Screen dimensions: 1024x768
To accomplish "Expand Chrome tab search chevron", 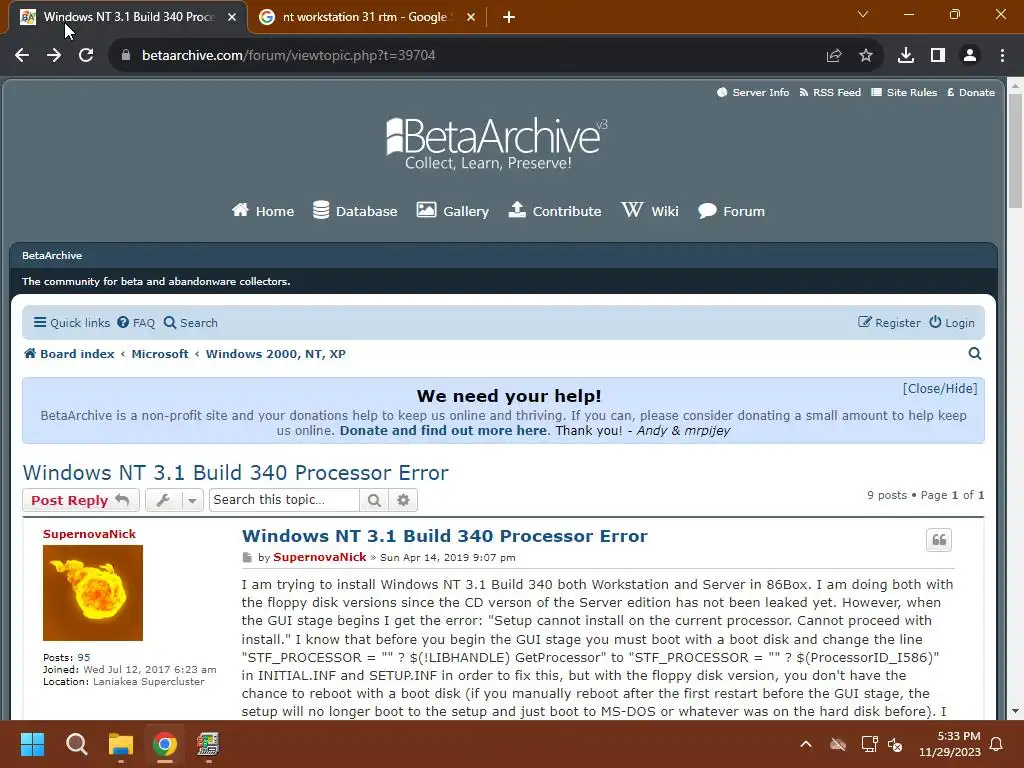I will (863, 14).
